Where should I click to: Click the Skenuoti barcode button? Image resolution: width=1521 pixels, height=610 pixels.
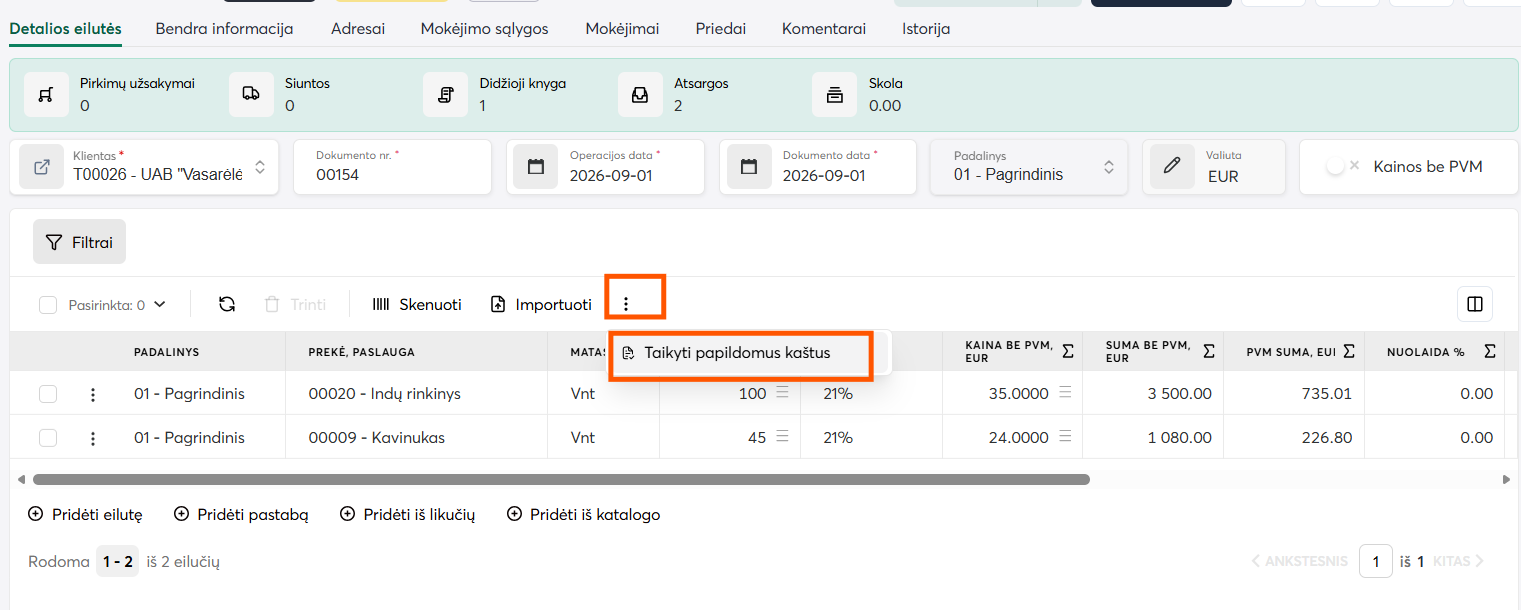pos(417,304)
